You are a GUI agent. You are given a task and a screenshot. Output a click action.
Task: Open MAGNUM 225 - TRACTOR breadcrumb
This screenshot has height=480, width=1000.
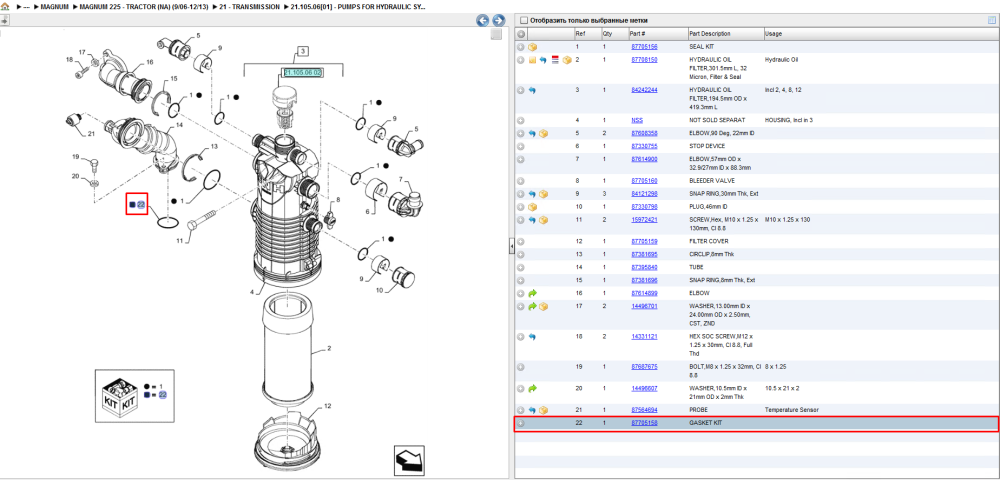click(x=143, y=6)
